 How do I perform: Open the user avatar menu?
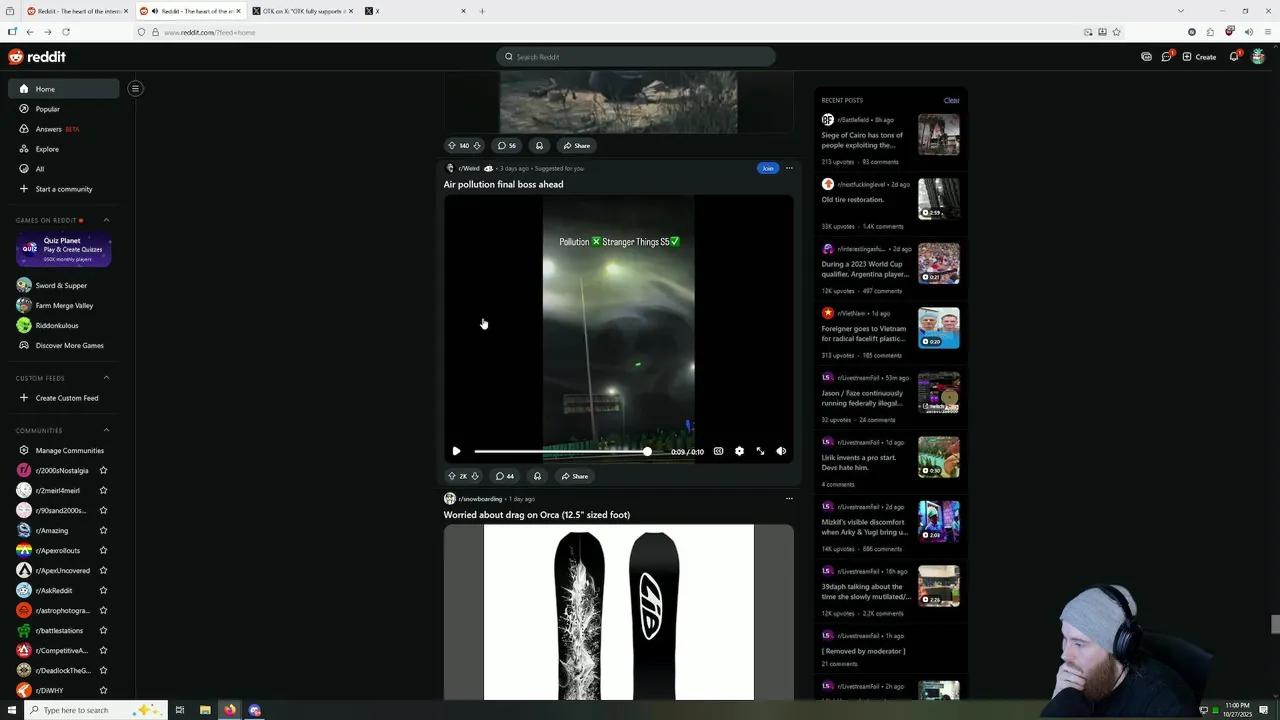[x=1258, y=57]
